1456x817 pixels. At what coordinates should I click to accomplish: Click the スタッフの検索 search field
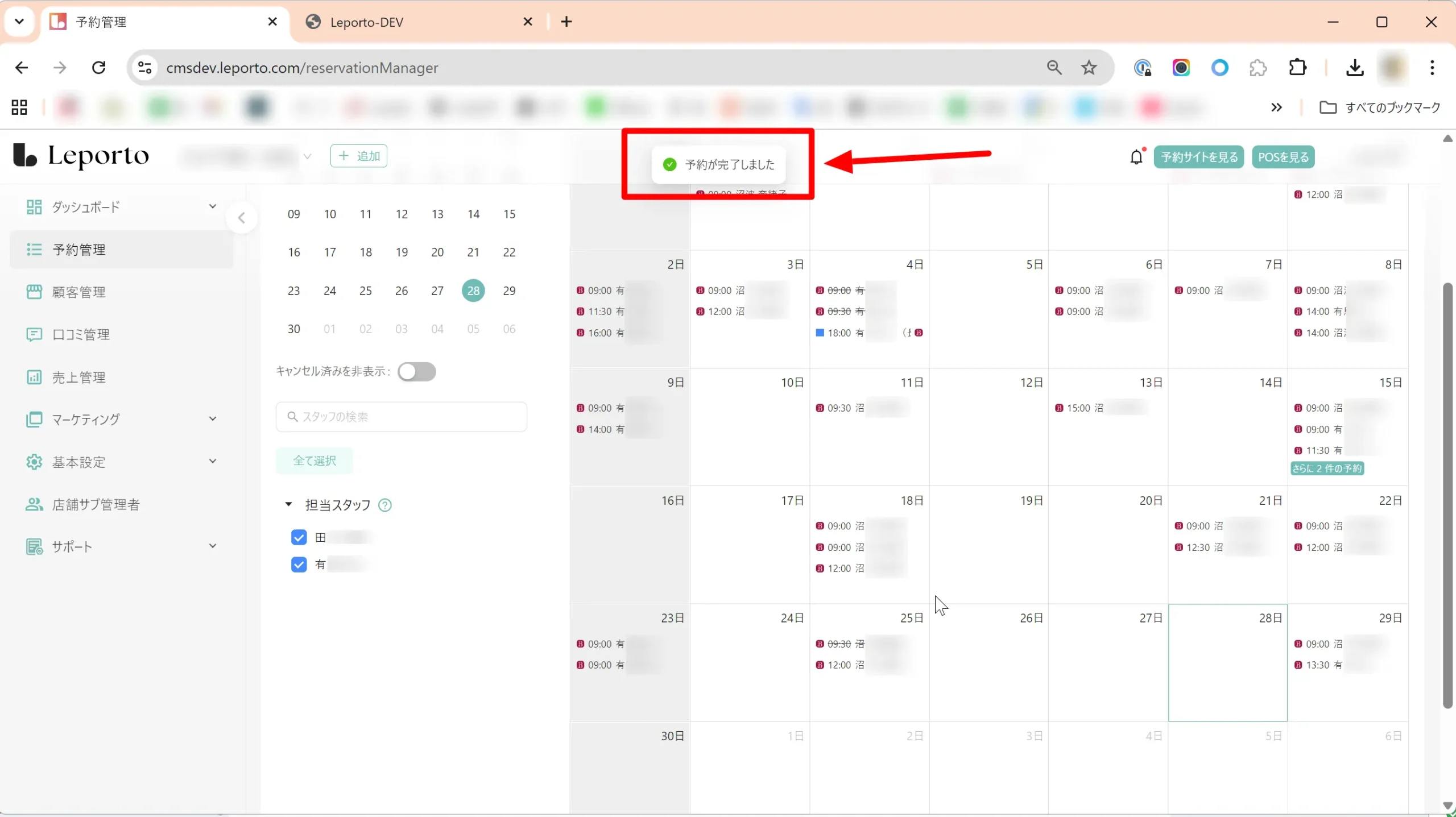[x=401, y=417]
